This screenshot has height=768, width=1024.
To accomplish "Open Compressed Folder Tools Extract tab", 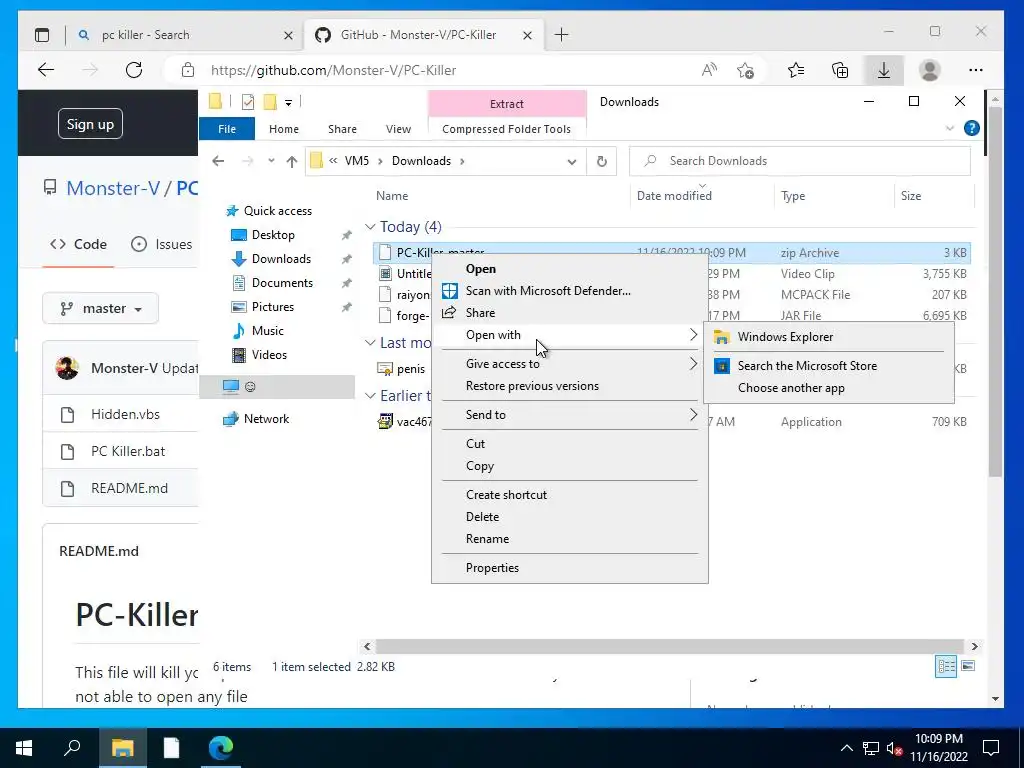I will pyautogui.click(x=507, y=104).
